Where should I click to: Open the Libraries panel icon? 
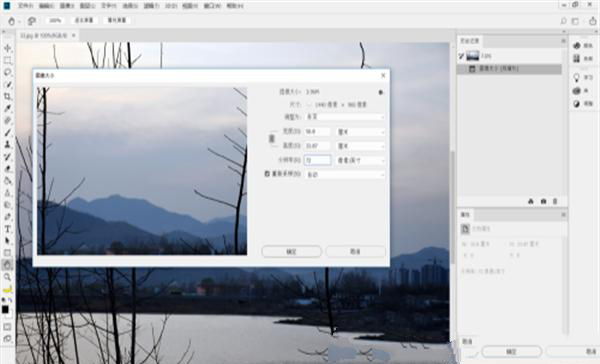(x=577, y=91)
